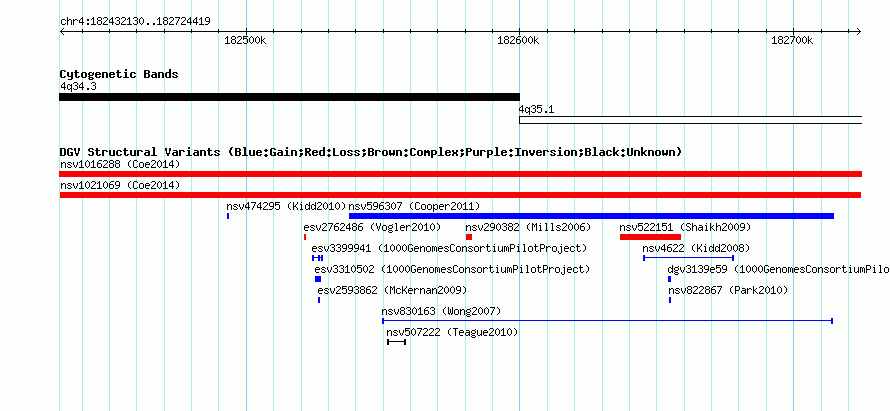Screen dimensions: 890x411
Task: Select the 4q34.3 black cytogenetic band
Action: point(289,97)
